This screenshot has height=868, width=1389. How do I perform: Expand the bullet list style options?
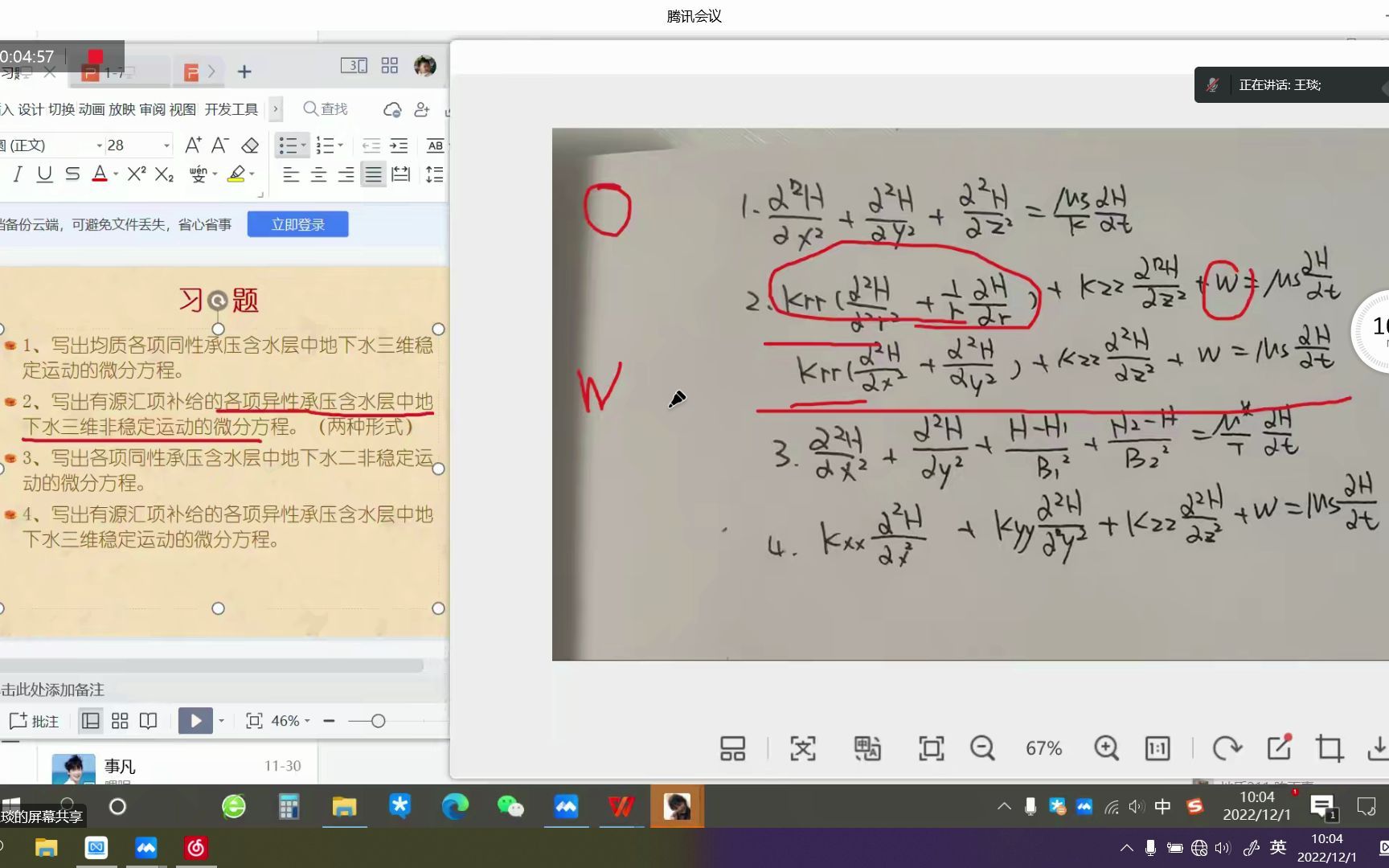tap(304, 145)
